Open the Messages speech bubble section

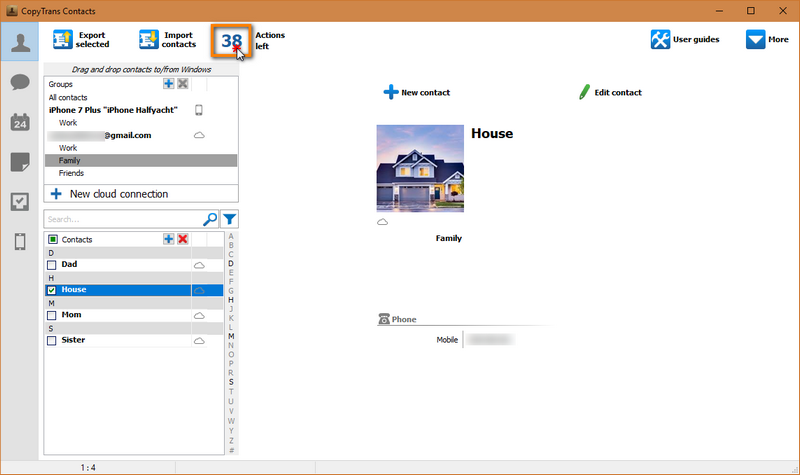pyautogui.click(x=20, y=82)
